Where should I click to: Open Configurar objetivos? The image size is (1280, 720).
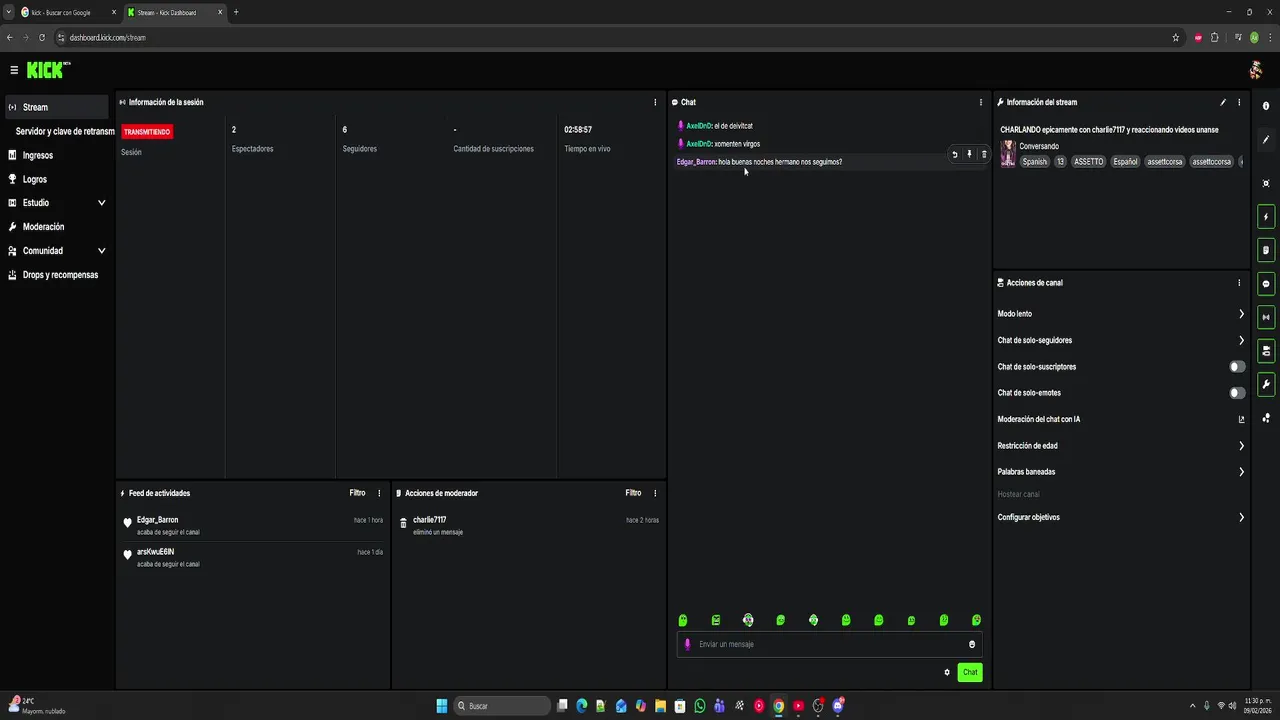tap(1121, 518)
